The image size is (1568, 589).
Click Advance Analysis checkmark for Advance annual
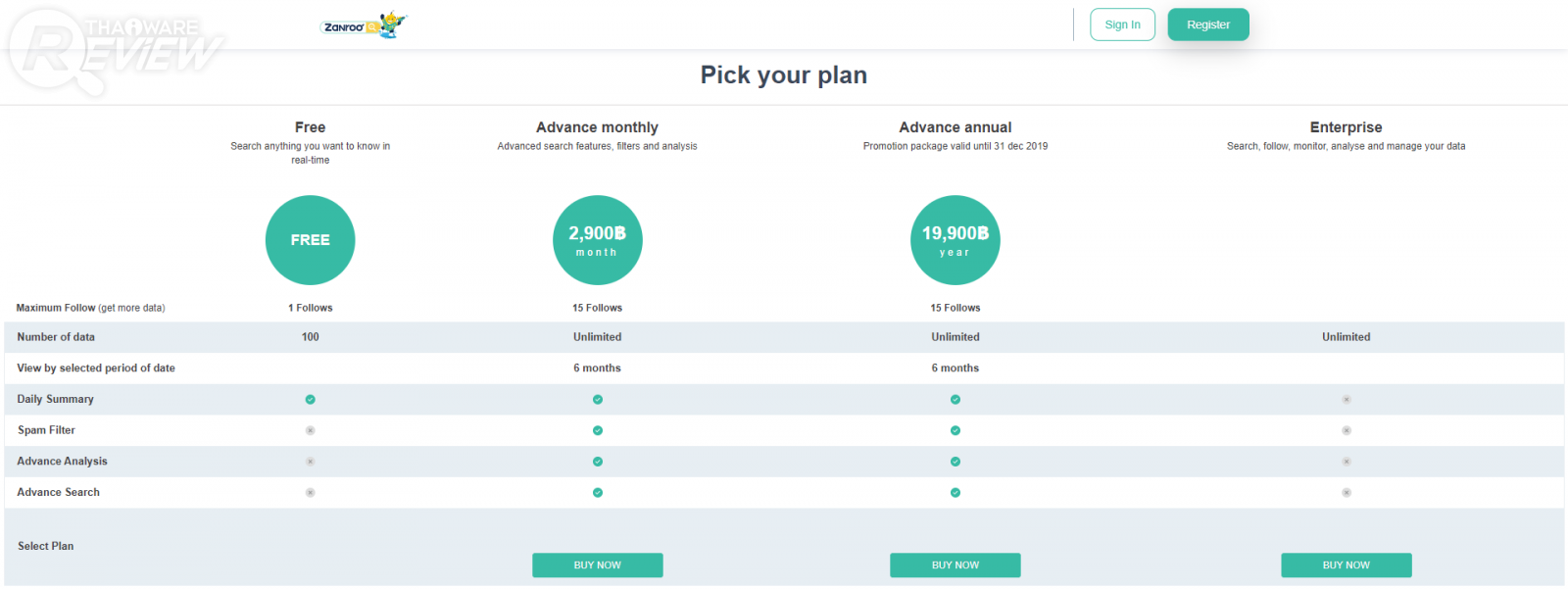tap(955, 462)
